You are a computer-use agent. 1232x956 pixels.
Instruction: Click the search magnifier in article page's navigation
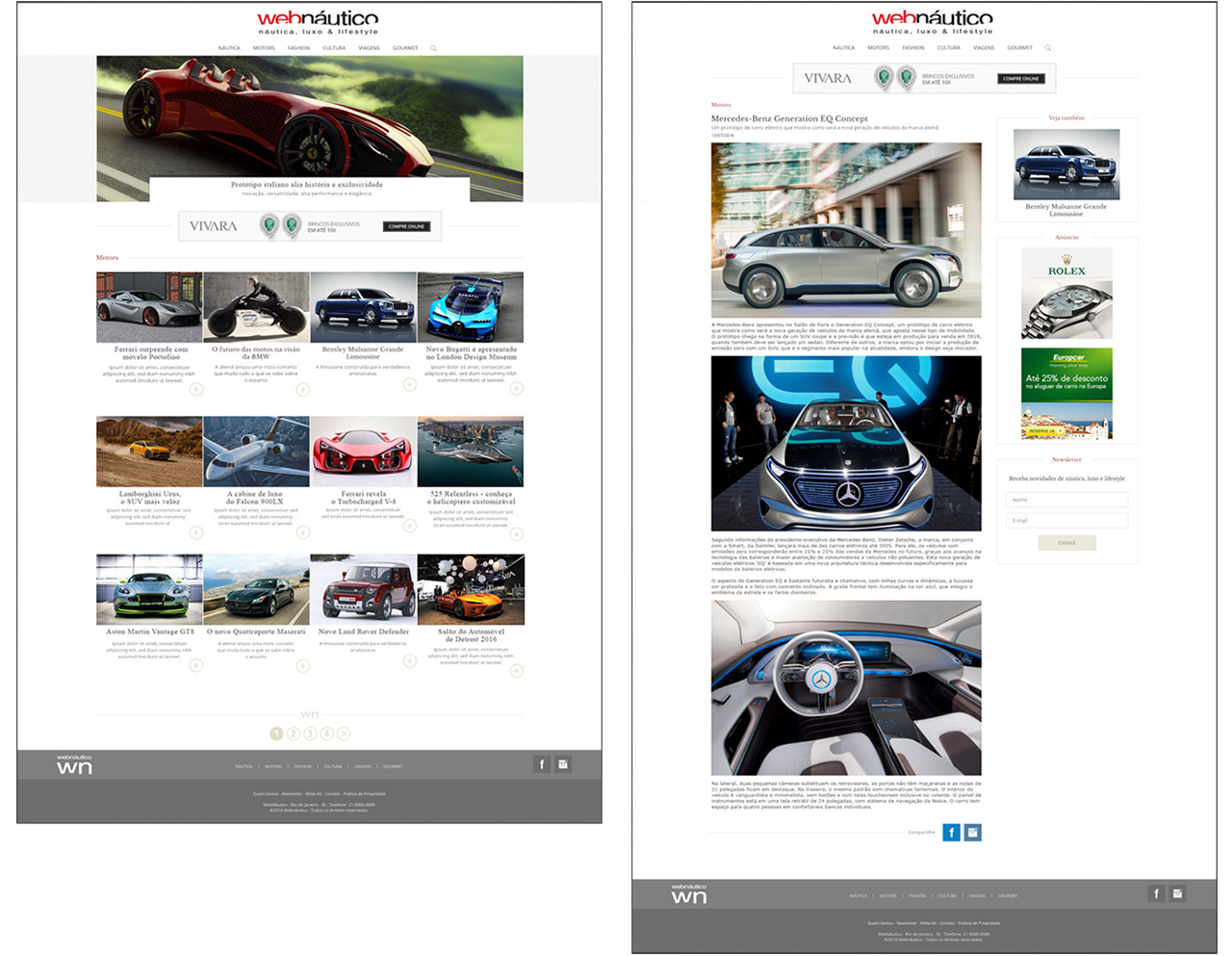(x=1048, y=48)
